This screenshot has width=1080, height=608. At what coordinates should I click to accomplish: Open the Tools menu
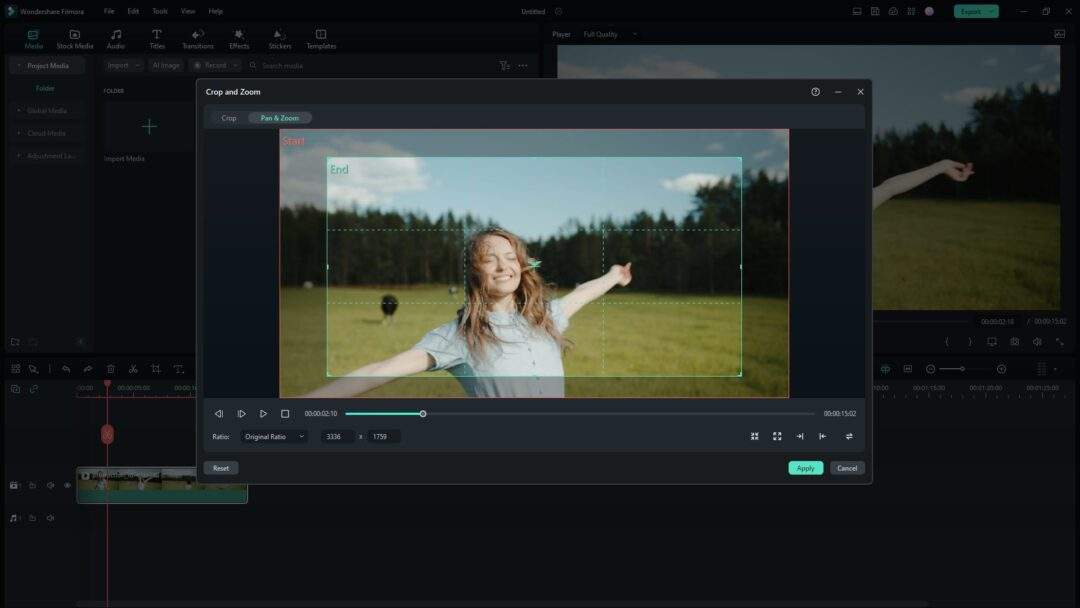click(x=158, y=11)
